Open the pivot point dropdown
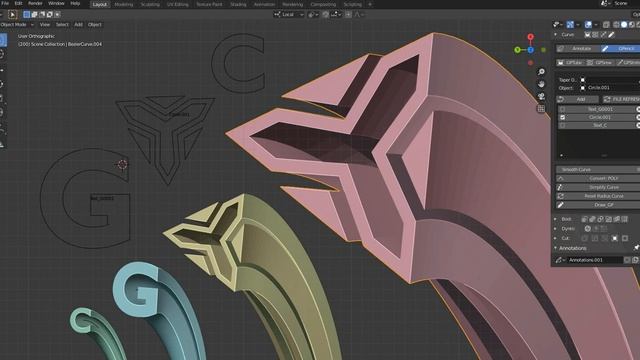The image size is (640, 360). 313,15
